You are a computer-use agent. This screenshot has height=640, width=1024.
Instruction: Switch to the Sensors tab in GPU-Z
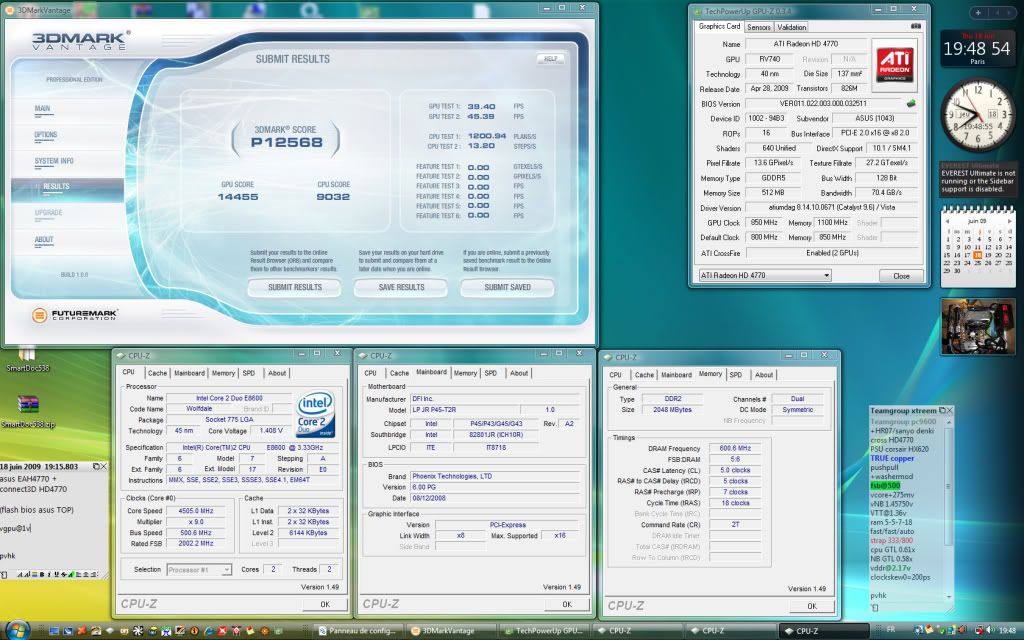pyautogui.click(x=759, y=27)
